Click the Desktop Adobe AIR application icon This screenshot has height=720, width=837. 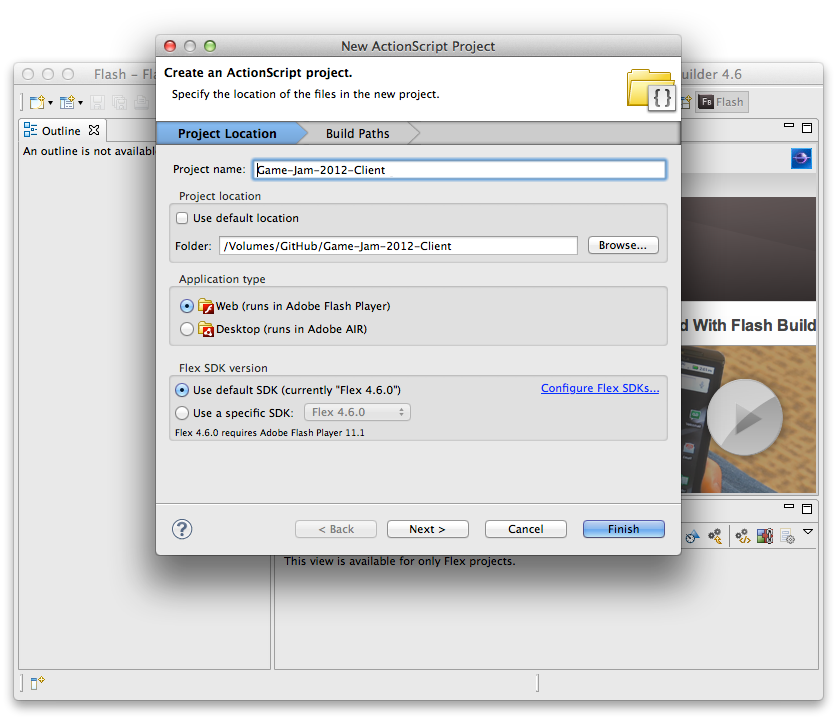[206, 329]
